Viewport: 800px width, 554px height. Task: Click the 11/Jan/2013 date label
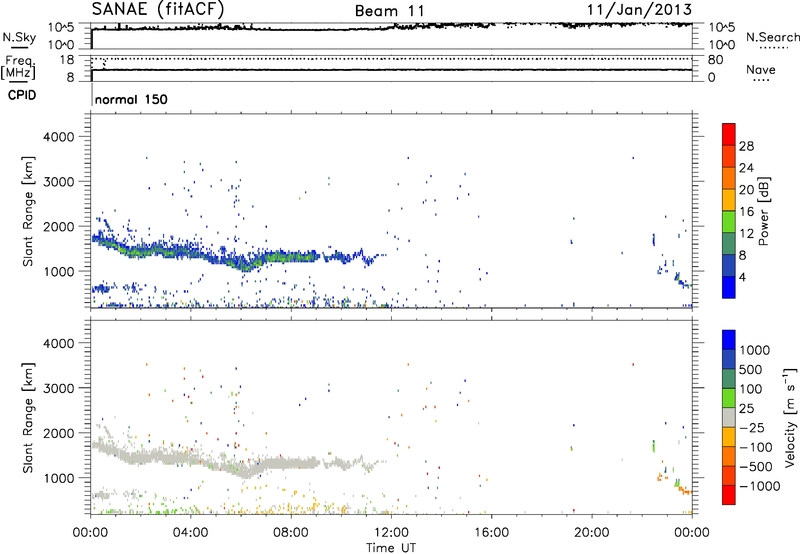click(639, 10)
